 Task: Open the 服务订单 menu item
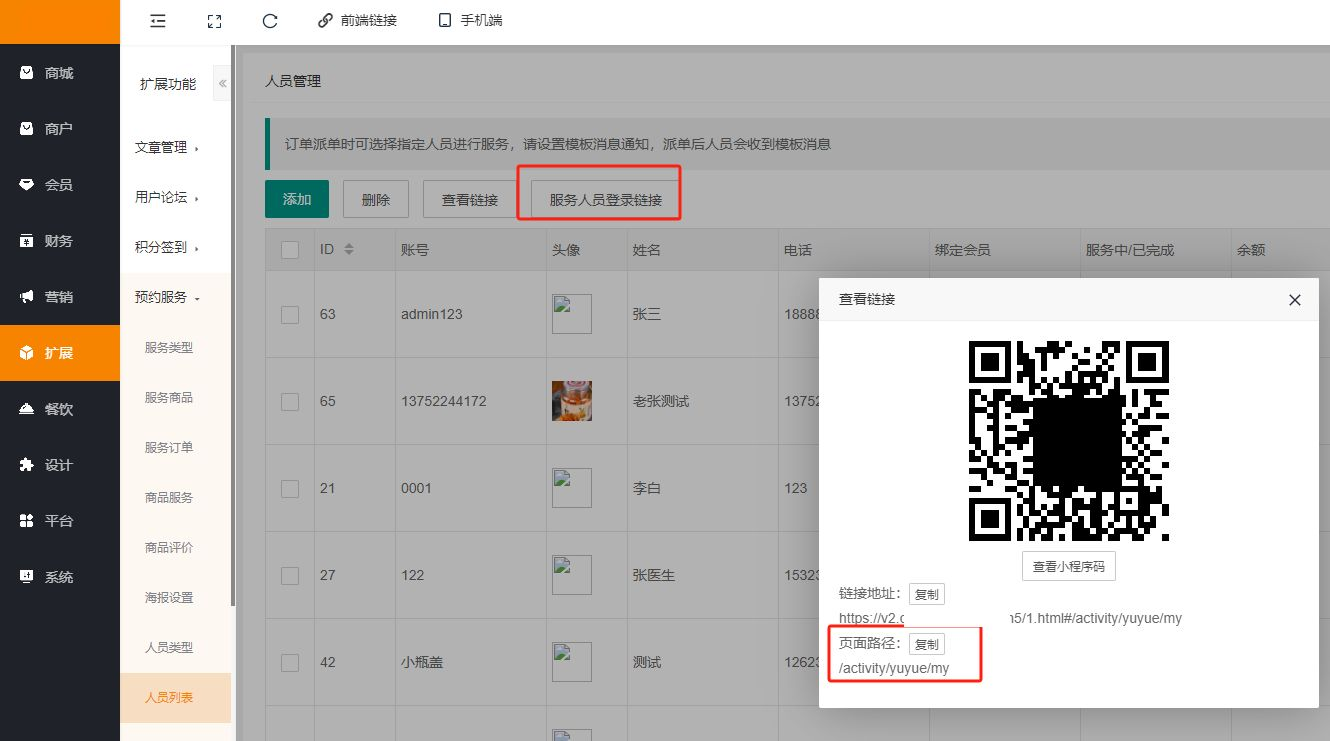(x=168, y=447)
